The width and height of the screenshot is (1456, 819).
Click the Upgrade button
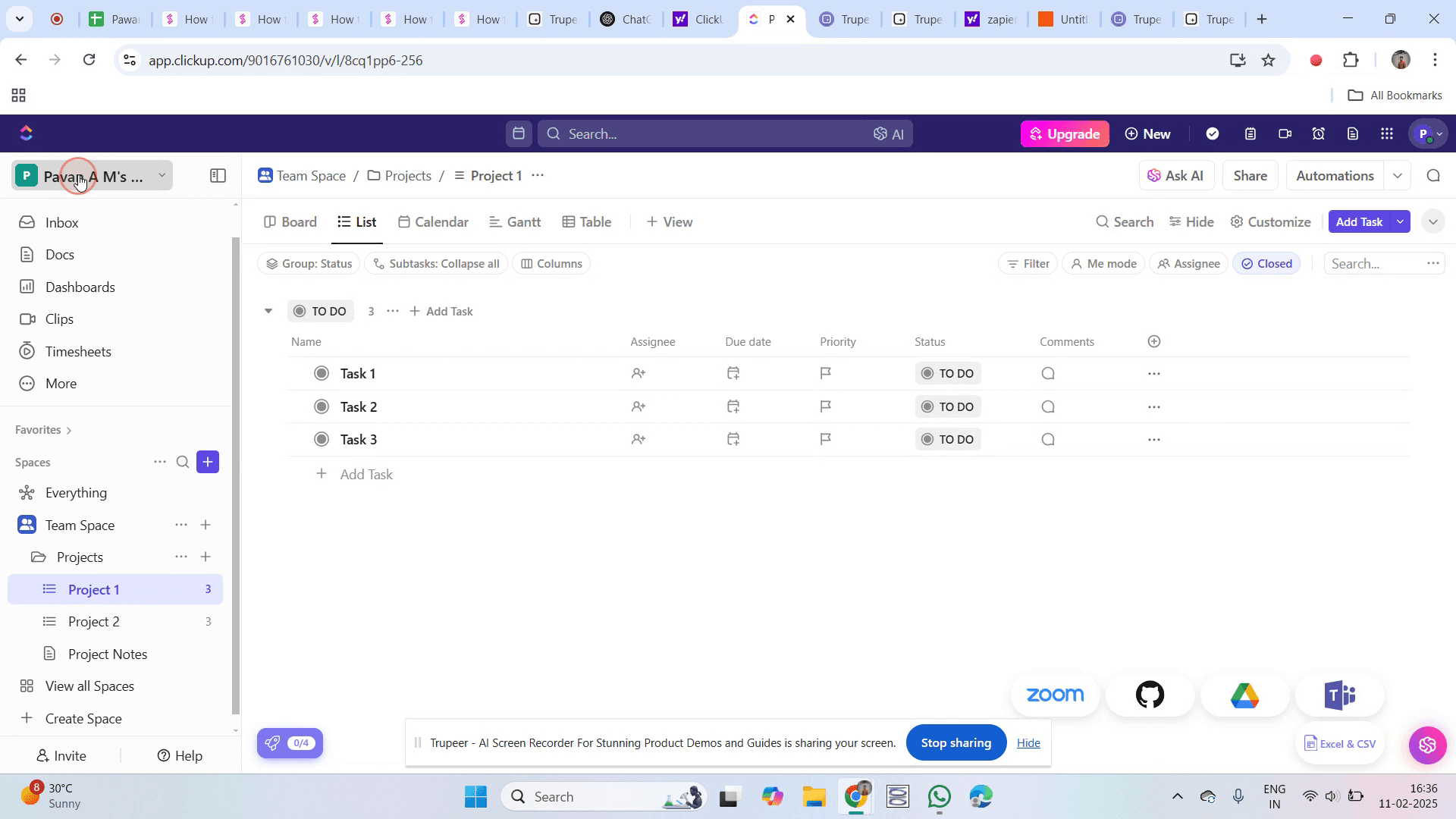(x=1065, y=134)
